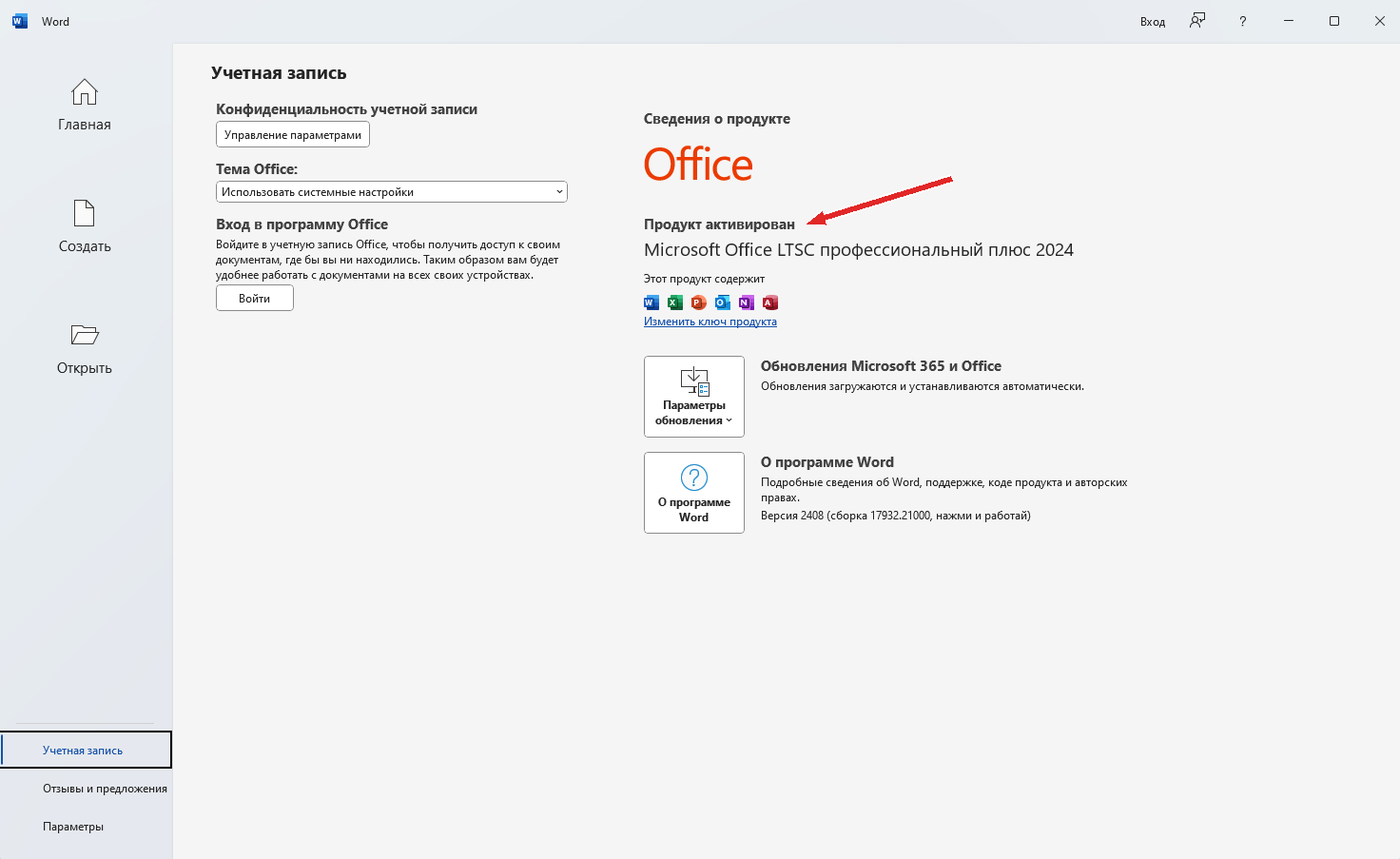Go to Отзывы и предложения
This screenshot has width=1400, height=859.
(104, 788)
